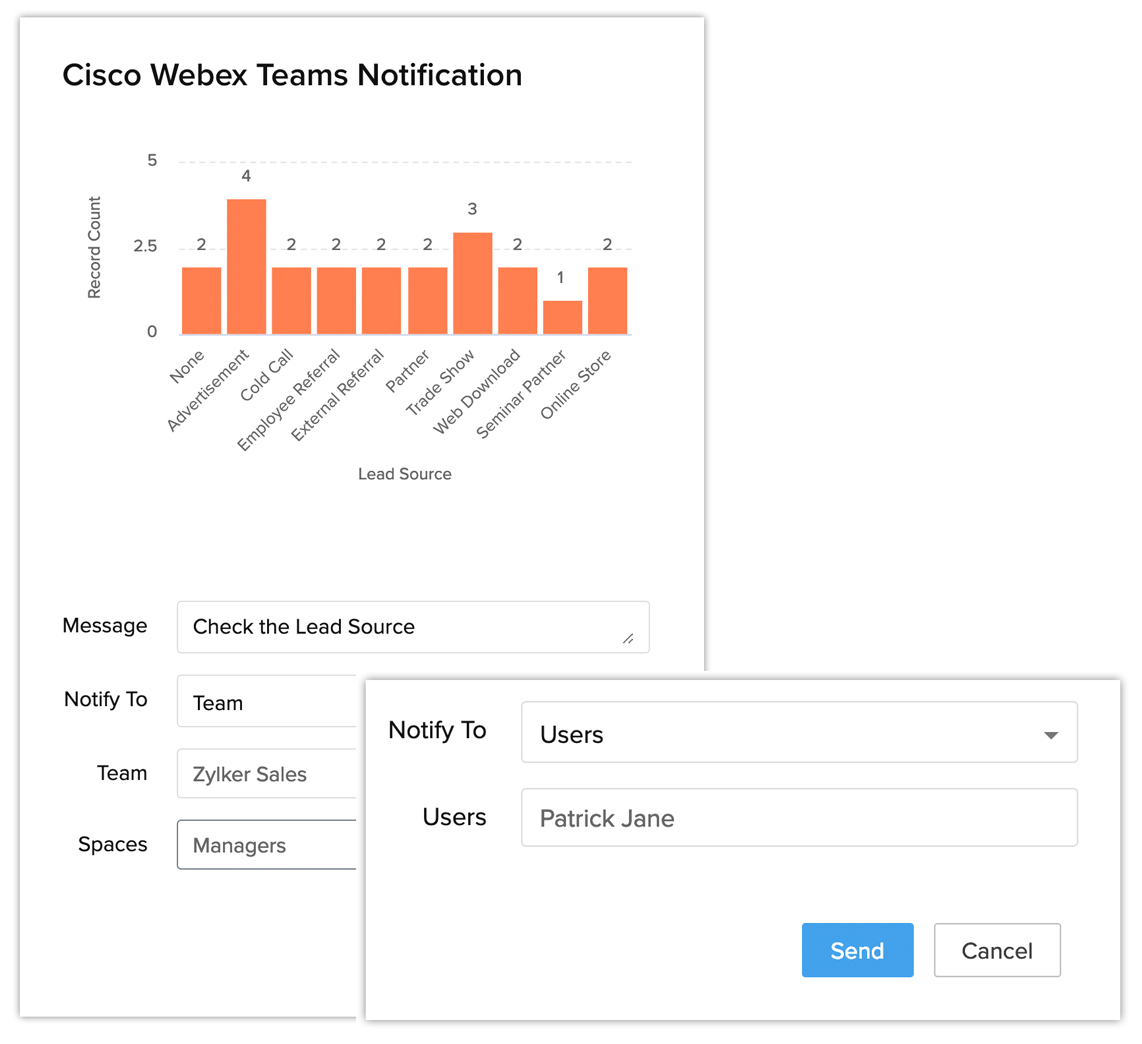This screenshot has height=1044, width=1142.
Task: Click the Partner bar in chart
Action: [x=427, y=301]
